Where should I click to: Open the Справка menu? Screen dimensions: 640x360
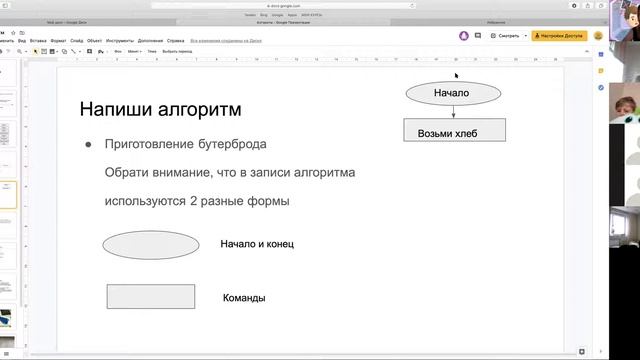[x=176, y=41]
